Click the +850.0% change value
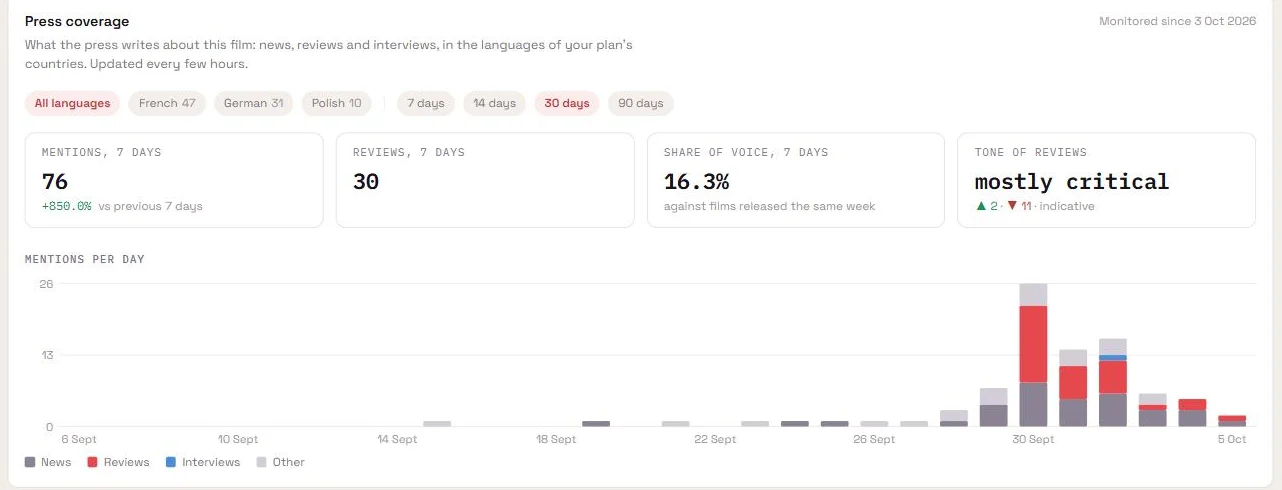The width and height of the screenshot is (1282, 490). [x=66, y=206]
